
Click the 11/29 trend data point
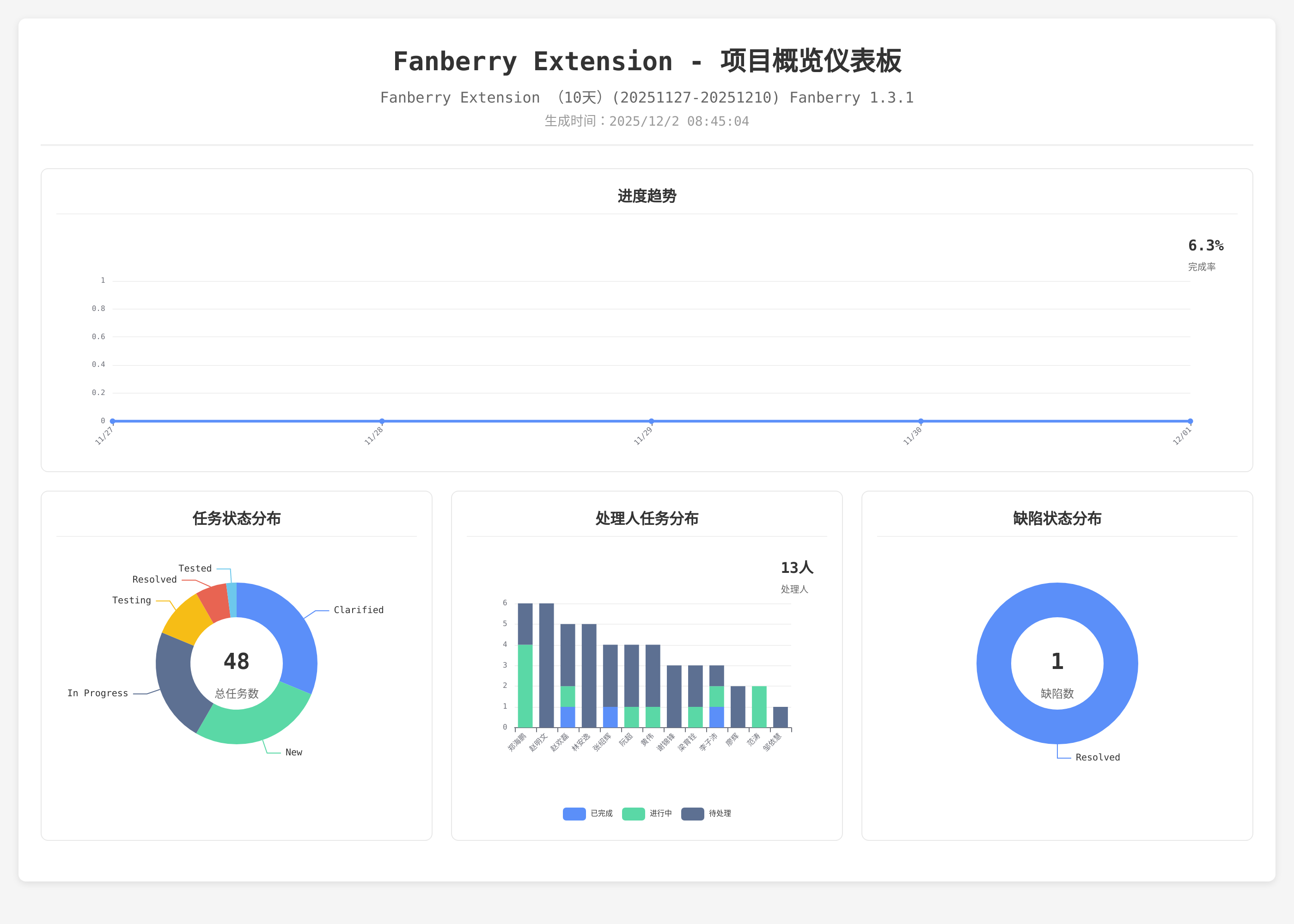(652, 421)
